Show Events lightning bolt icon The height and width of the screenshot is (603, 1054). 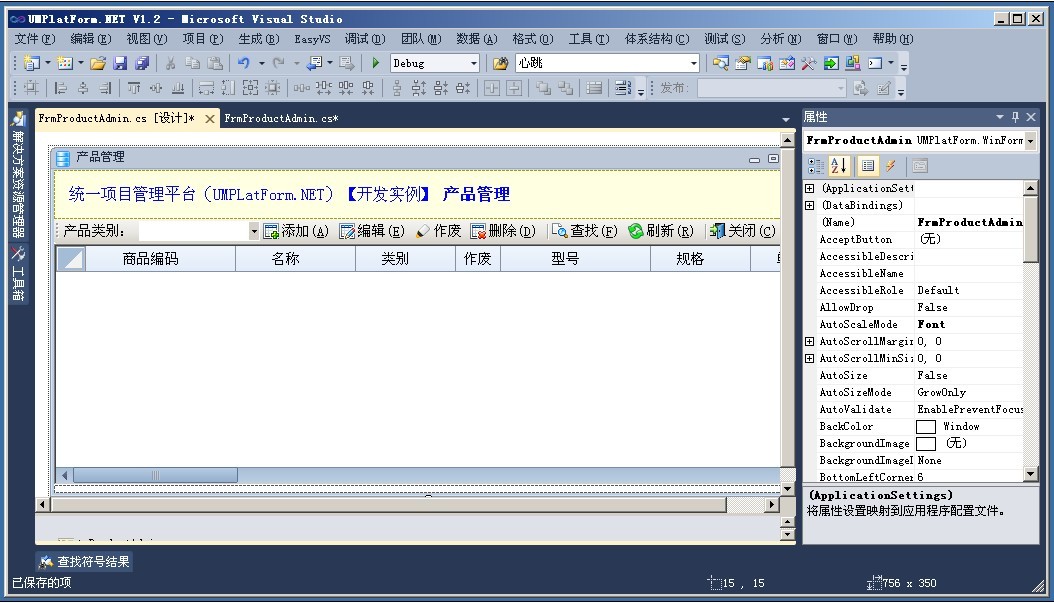[x=891, y=166]
